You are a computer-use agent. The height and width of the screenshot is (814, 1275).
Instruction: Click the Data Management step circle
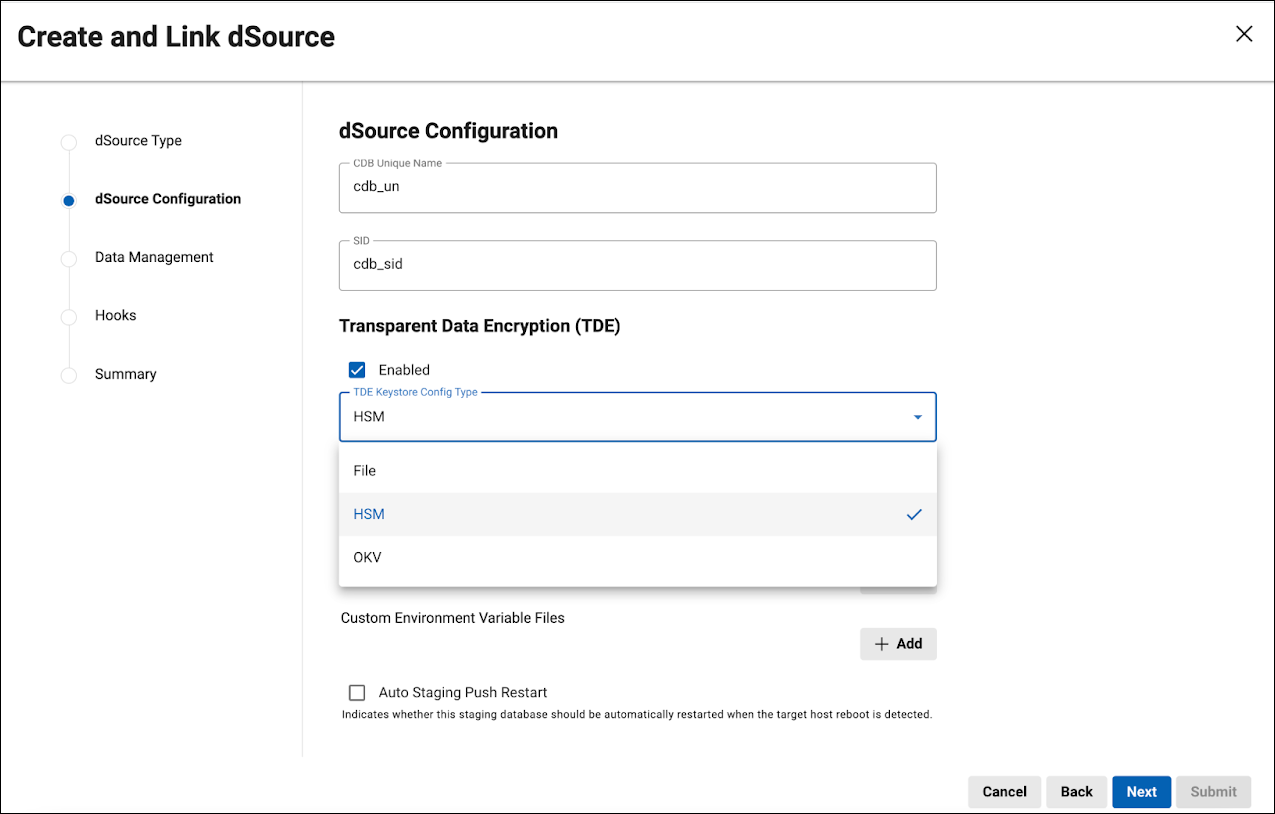tap(68, 259)
